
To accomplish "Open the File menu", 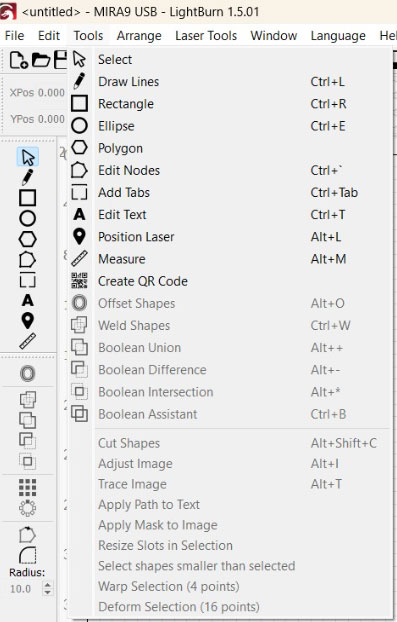I will tap(14, 36).
